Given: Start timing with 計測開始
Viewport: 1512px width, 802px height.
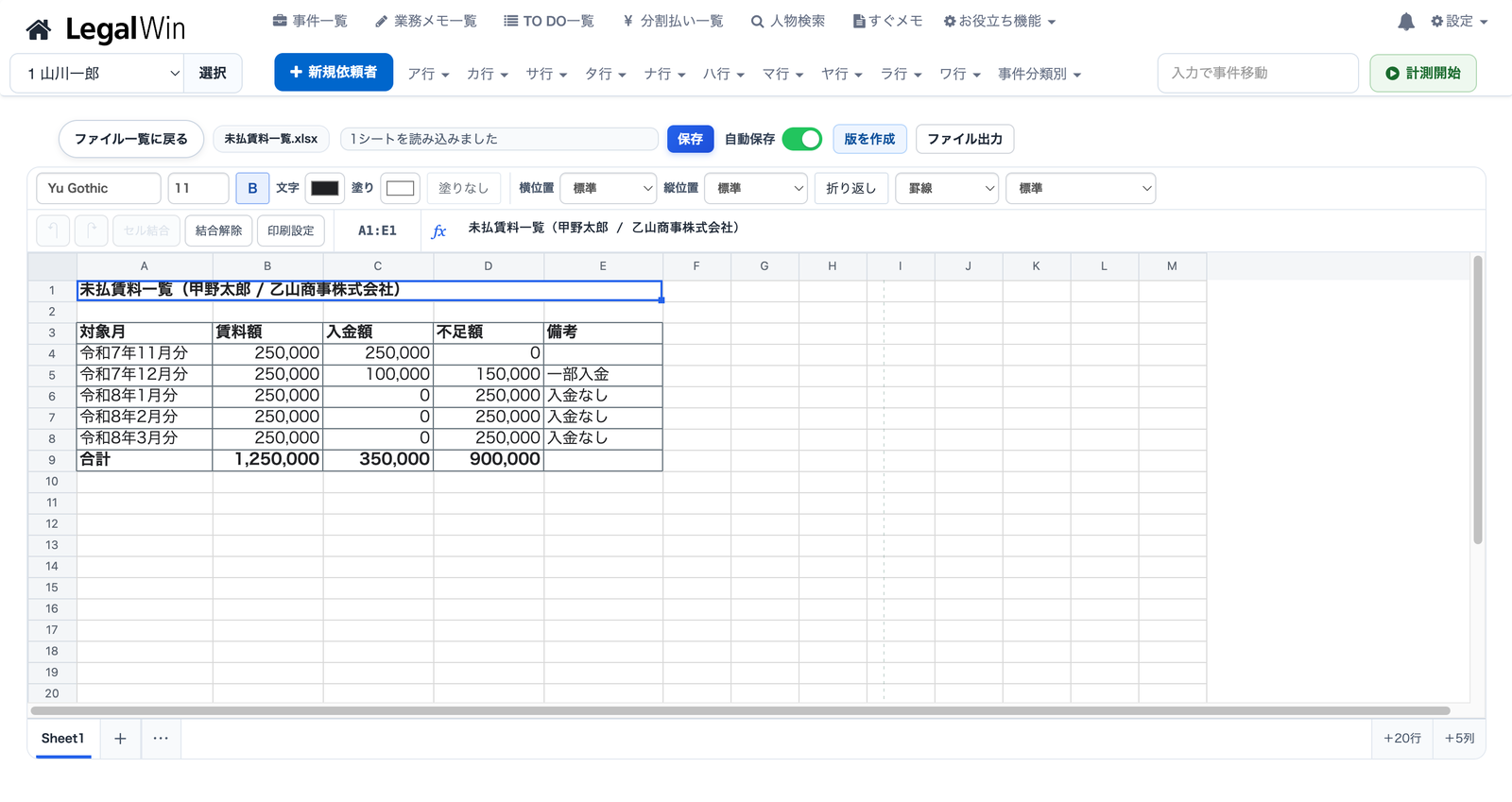Looking at the screenshot, I should coord(1423,73).
